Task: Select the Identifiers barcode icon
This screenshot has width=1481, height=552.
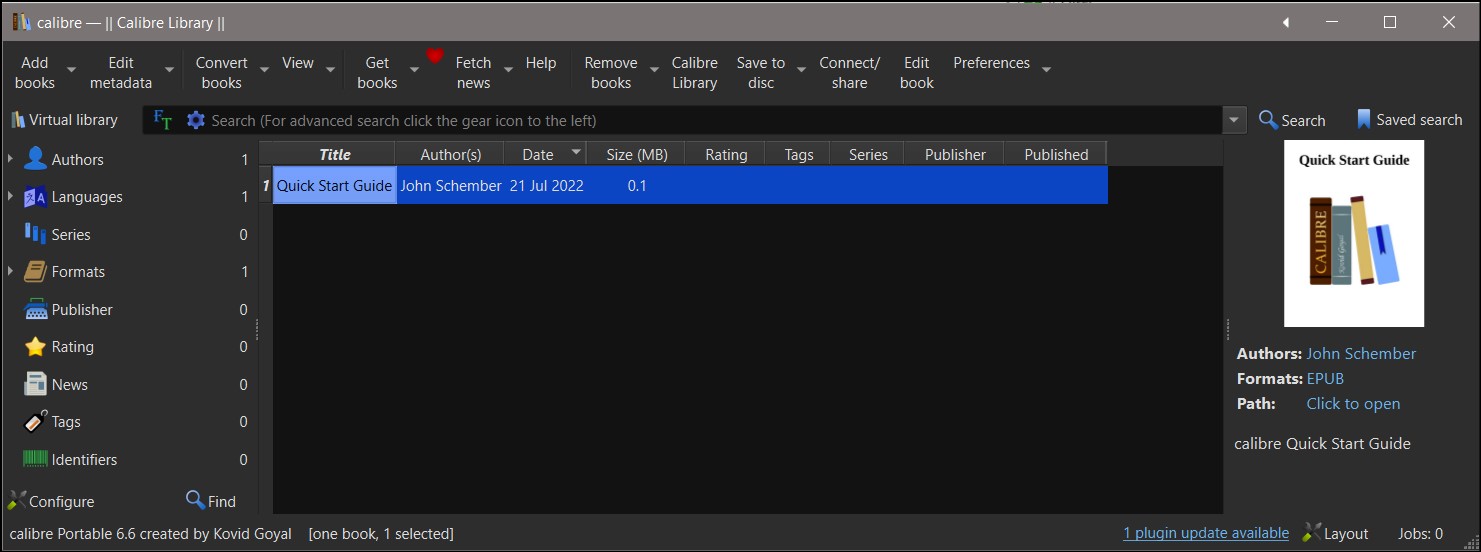Action: pos(35,459)
